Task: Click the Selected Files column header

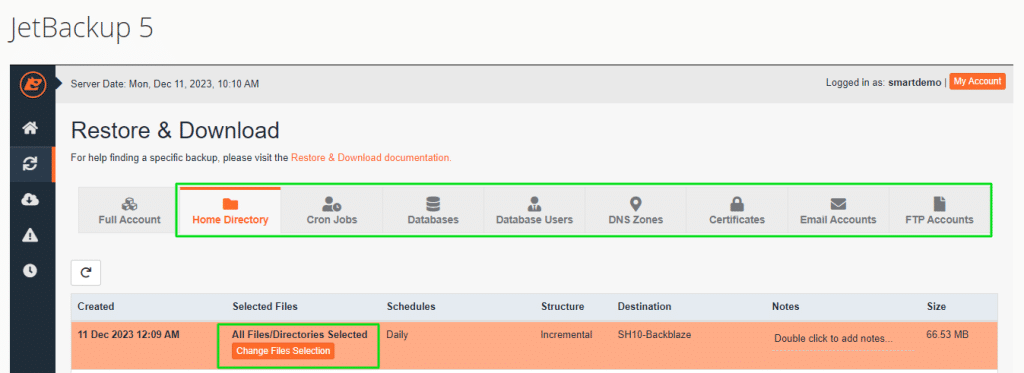Action: pos(264,306)
